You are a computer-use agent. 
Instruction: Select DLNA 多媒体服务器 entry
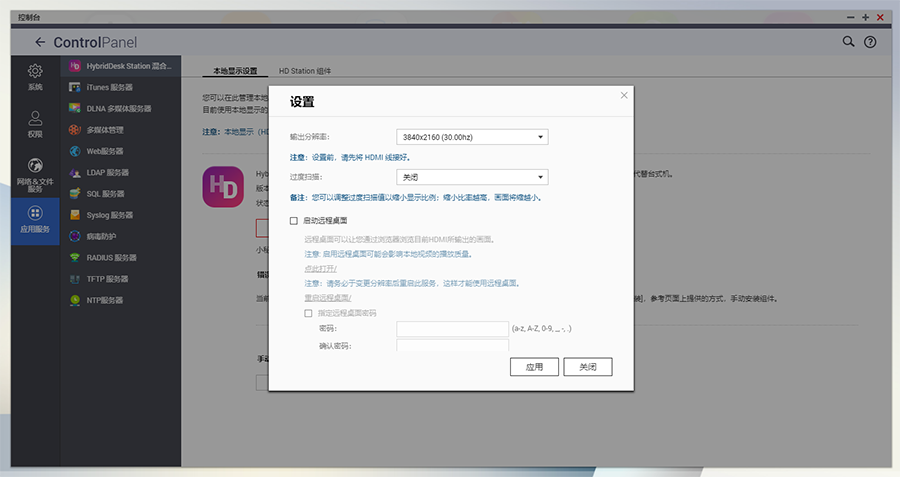pyautogui.click(x=118, y=108)
